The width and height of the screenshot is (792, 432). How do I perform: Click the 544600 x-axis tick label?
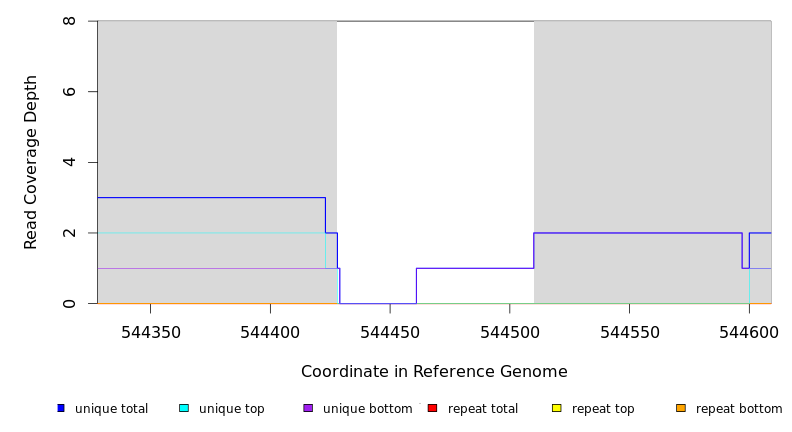[748, 332]
